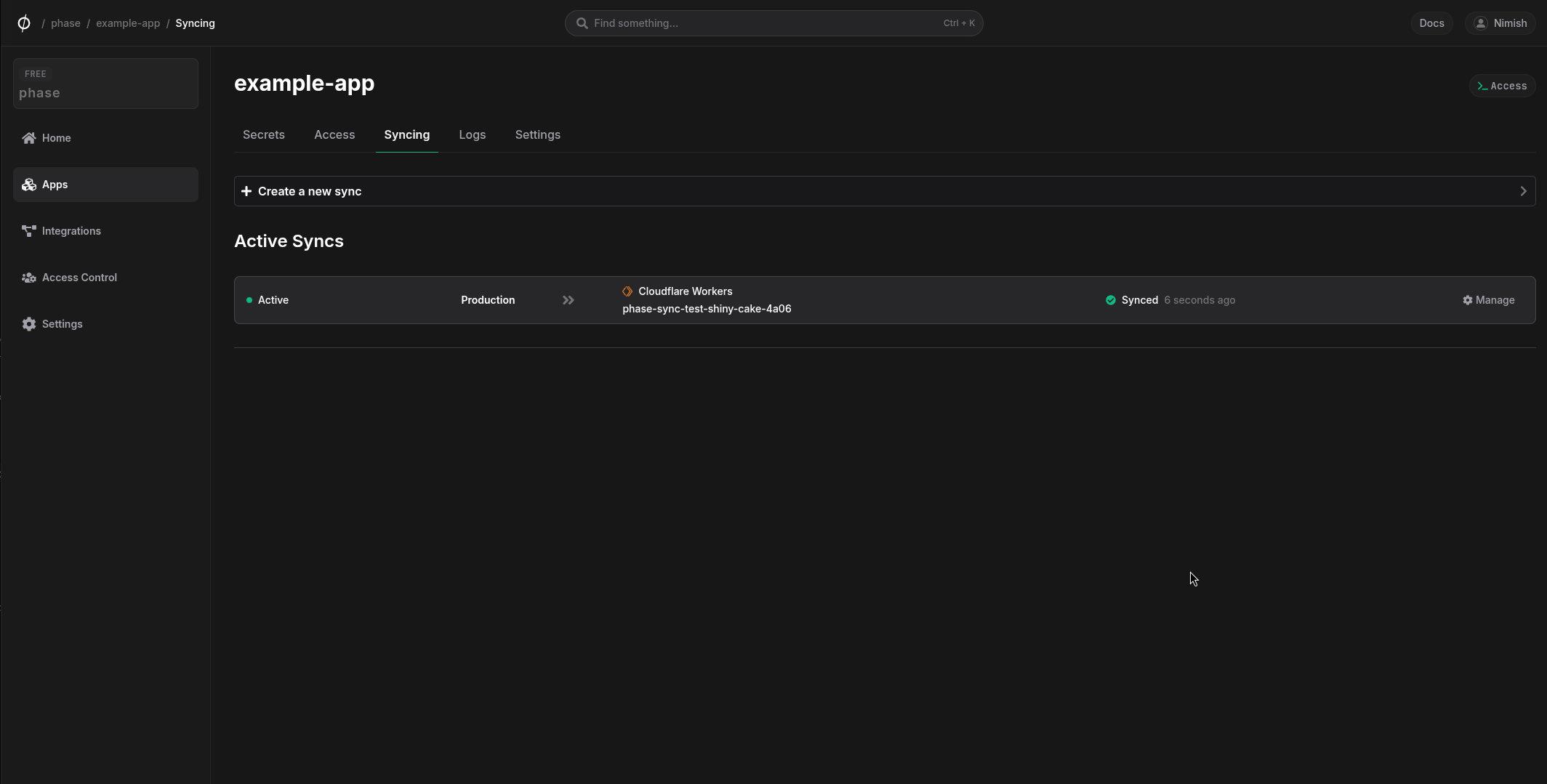The image size is (1547, 784).
Task: Open the Access tab
Action: (x=334, y=135)
